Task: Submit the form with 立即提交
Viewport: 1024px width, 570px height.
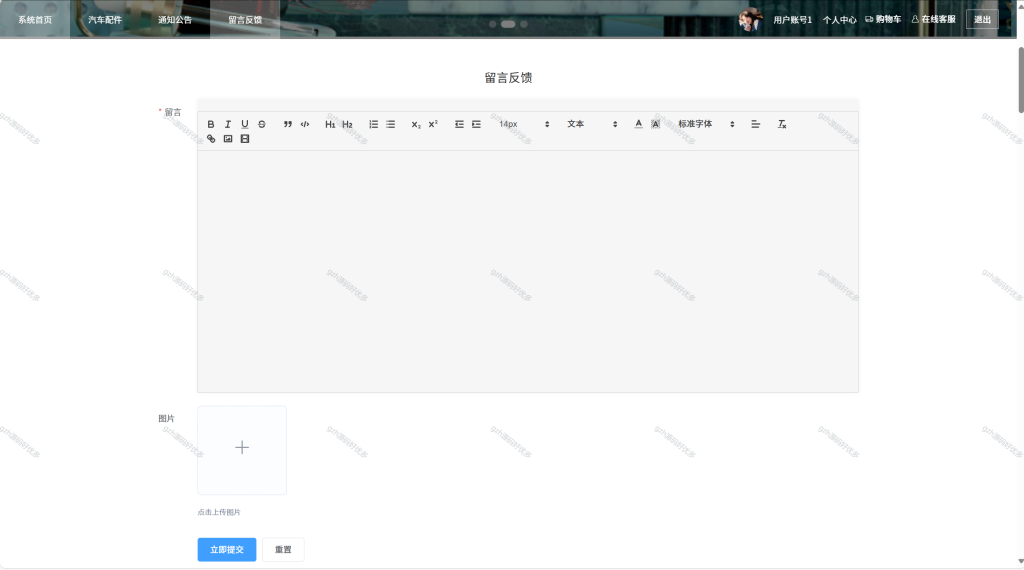Action: click(227, 550)
